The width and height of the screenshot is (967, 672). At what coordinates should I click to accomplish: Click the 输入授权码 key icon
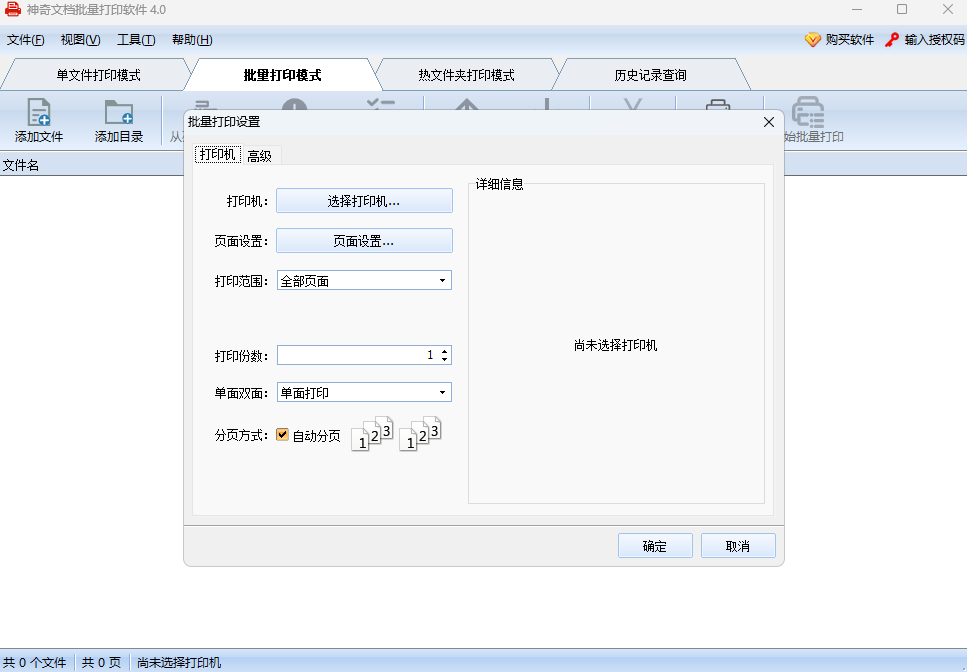pyautogui.click(x=892, y=39)
